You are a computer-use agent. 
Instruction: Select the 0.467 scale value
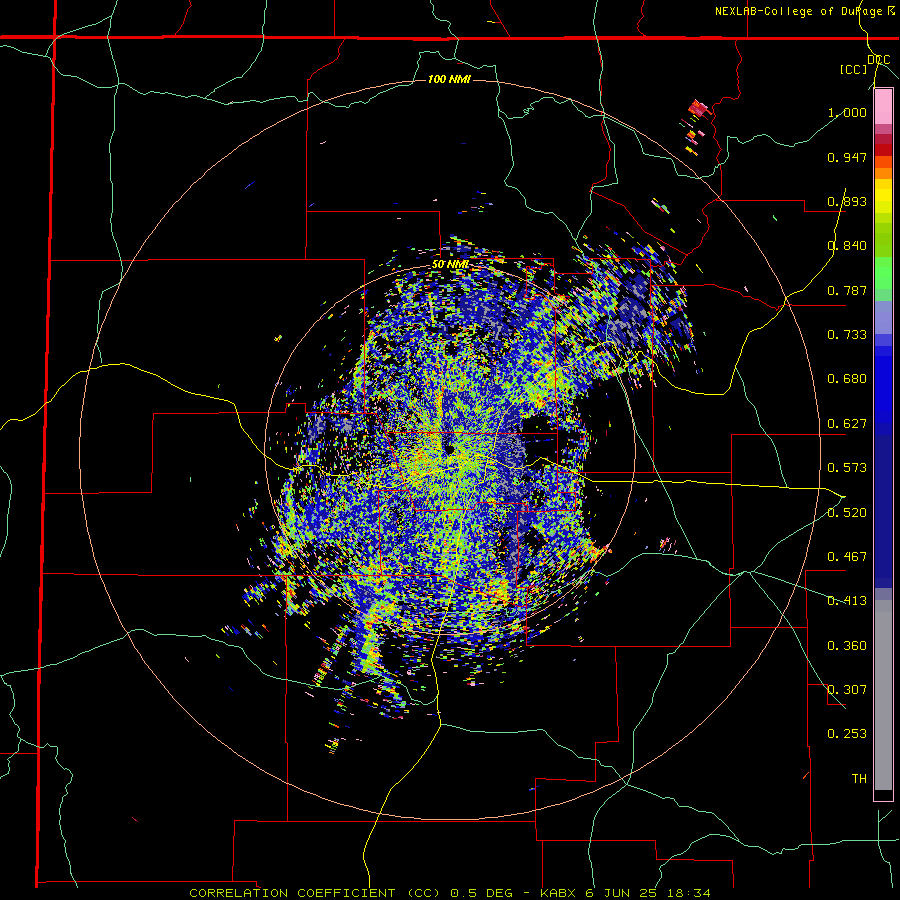[x=847, y=557]
